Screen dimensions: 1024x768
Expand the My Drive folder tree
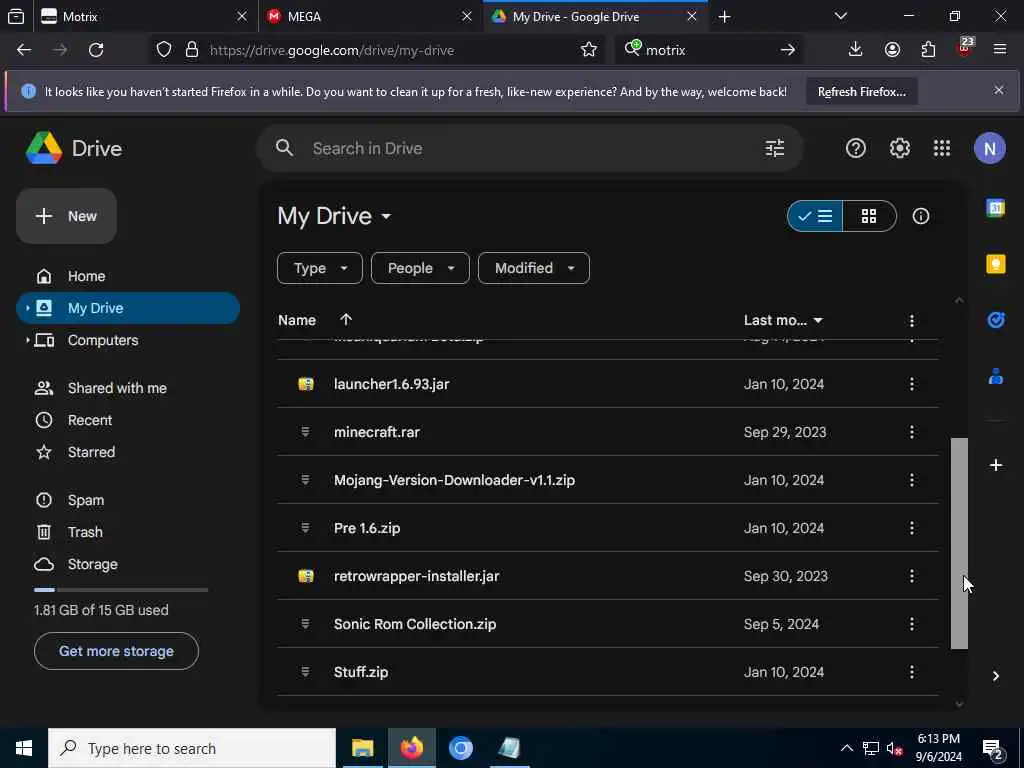point(27,308)
